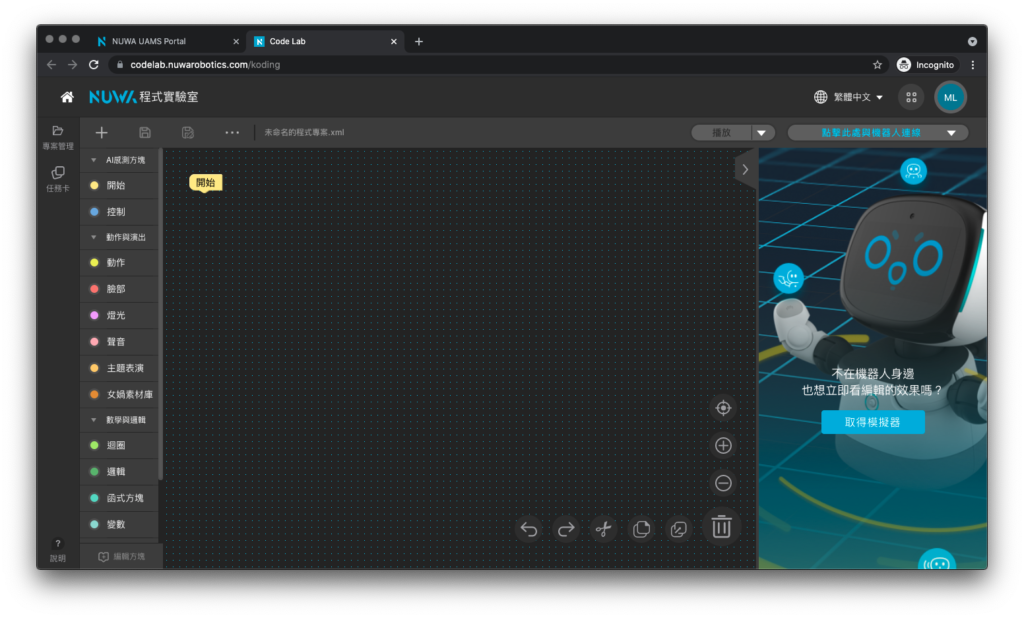1024x618 pixels.
Task: Create a new project with plus icon
Action: coord(101,133)
